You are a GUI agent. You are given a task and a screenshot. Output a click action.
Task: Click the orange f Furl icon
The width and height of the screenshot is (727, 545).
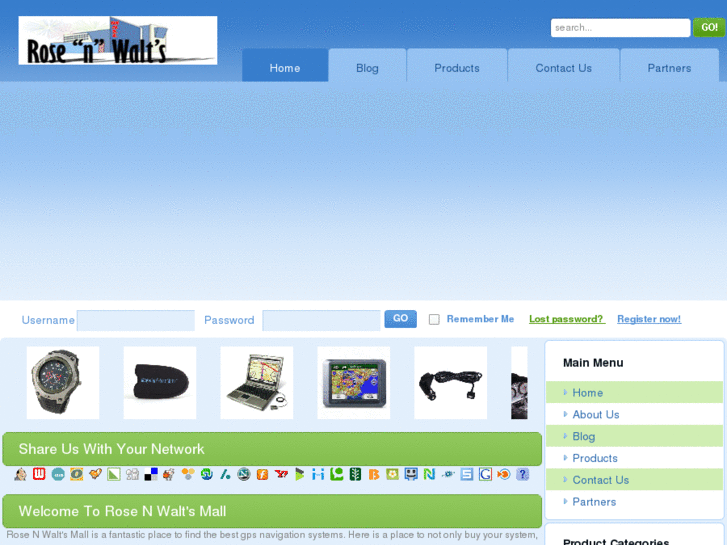[x=262, y=474]
